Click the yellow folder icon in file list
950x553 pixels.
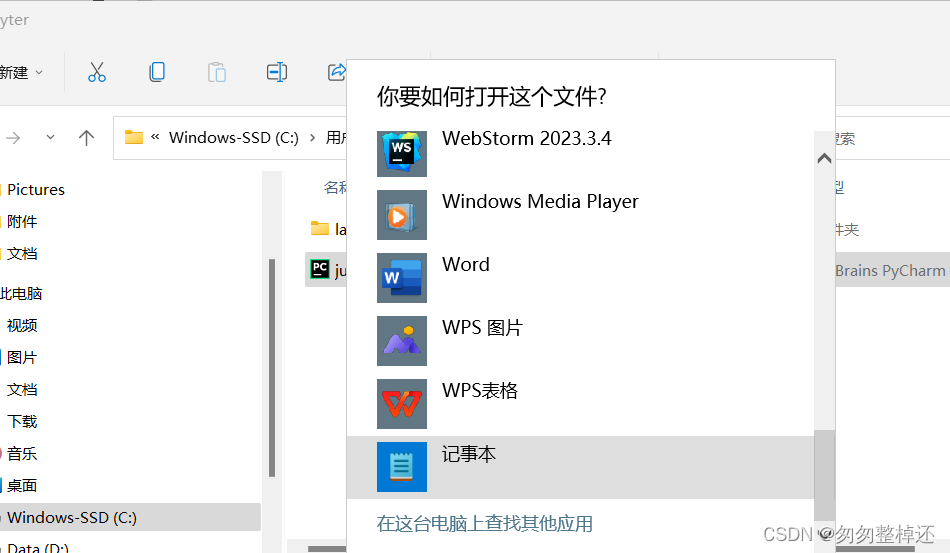coord(319,228)
